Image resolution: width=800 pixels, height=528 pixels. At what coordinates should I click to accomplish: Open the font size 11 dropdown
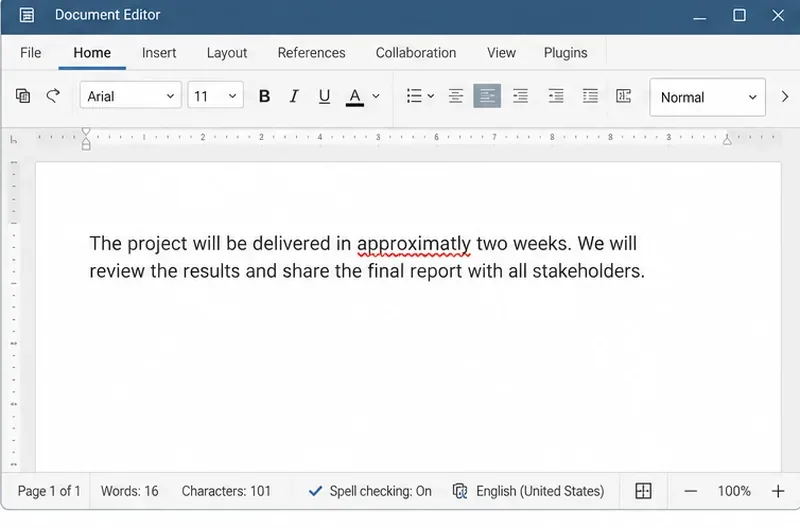(215, 95)
